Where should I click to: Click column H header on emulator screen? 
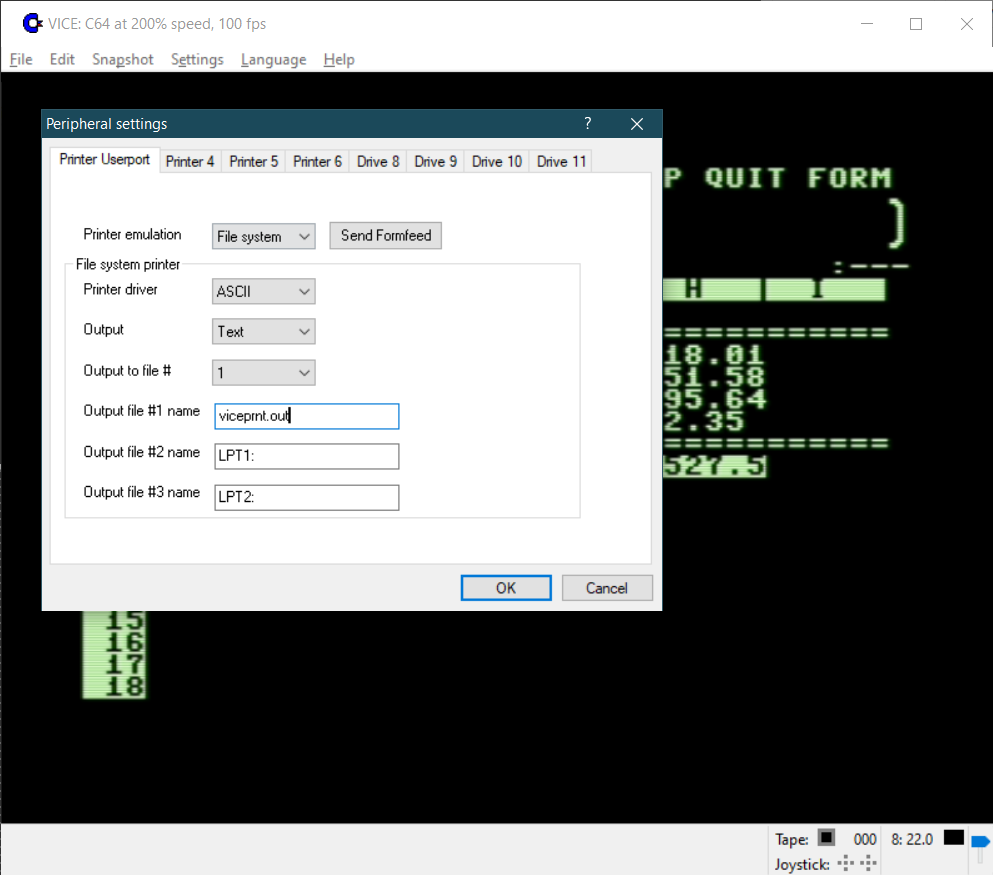coord(712,289)
